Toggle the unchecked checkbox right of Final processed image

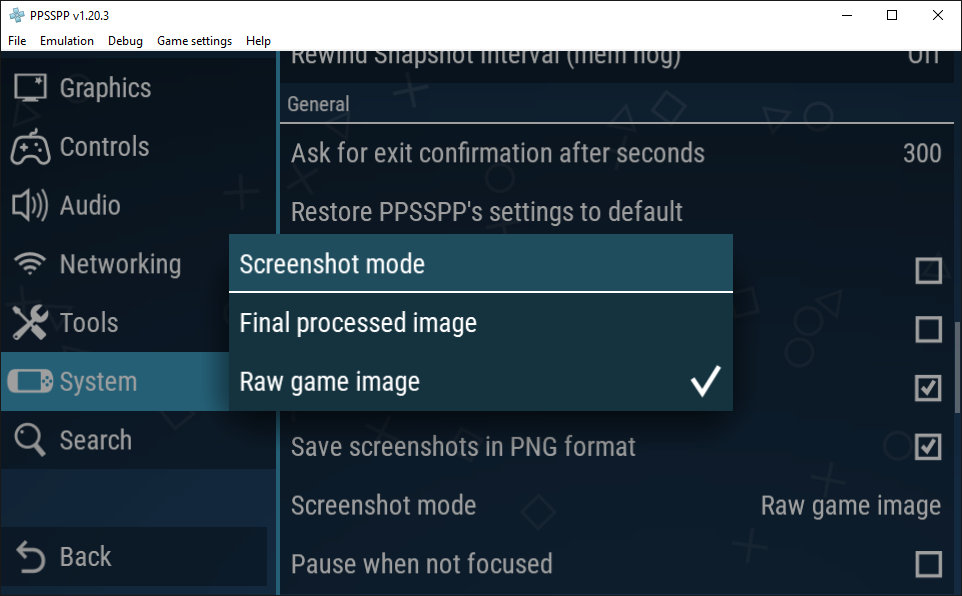928,329
